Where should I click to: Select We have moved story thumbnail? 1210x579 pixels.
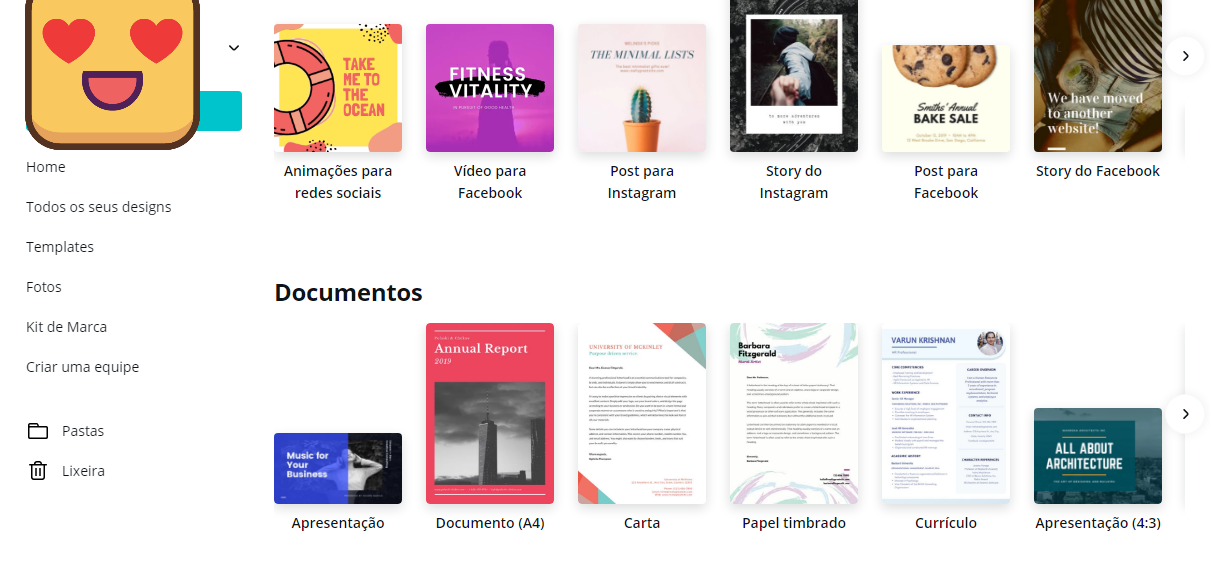pyautogui.click(x=1098, y=76)
